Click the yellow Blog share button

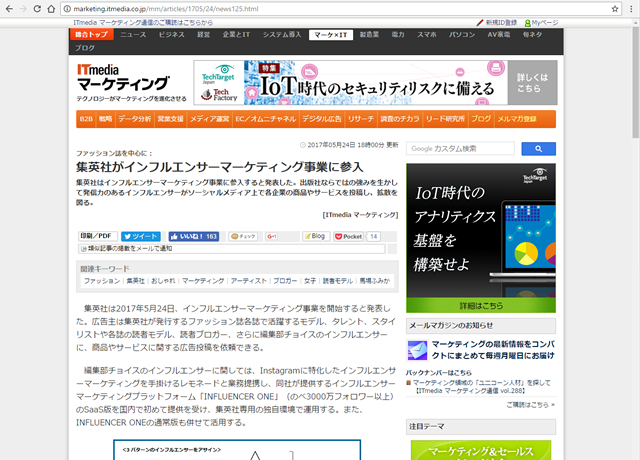[x=313, y=236]
